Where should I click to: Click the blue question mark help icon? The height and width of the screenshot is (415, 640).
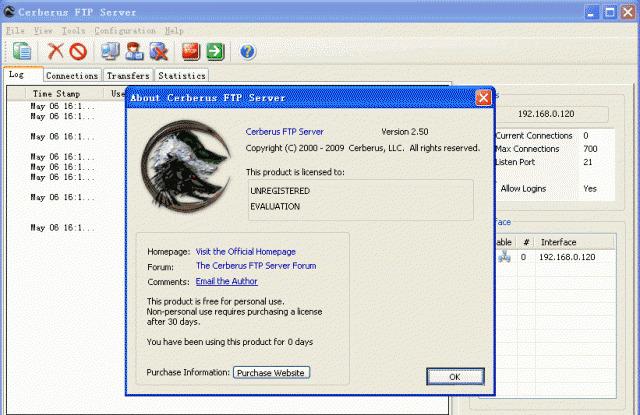point(247,52)
